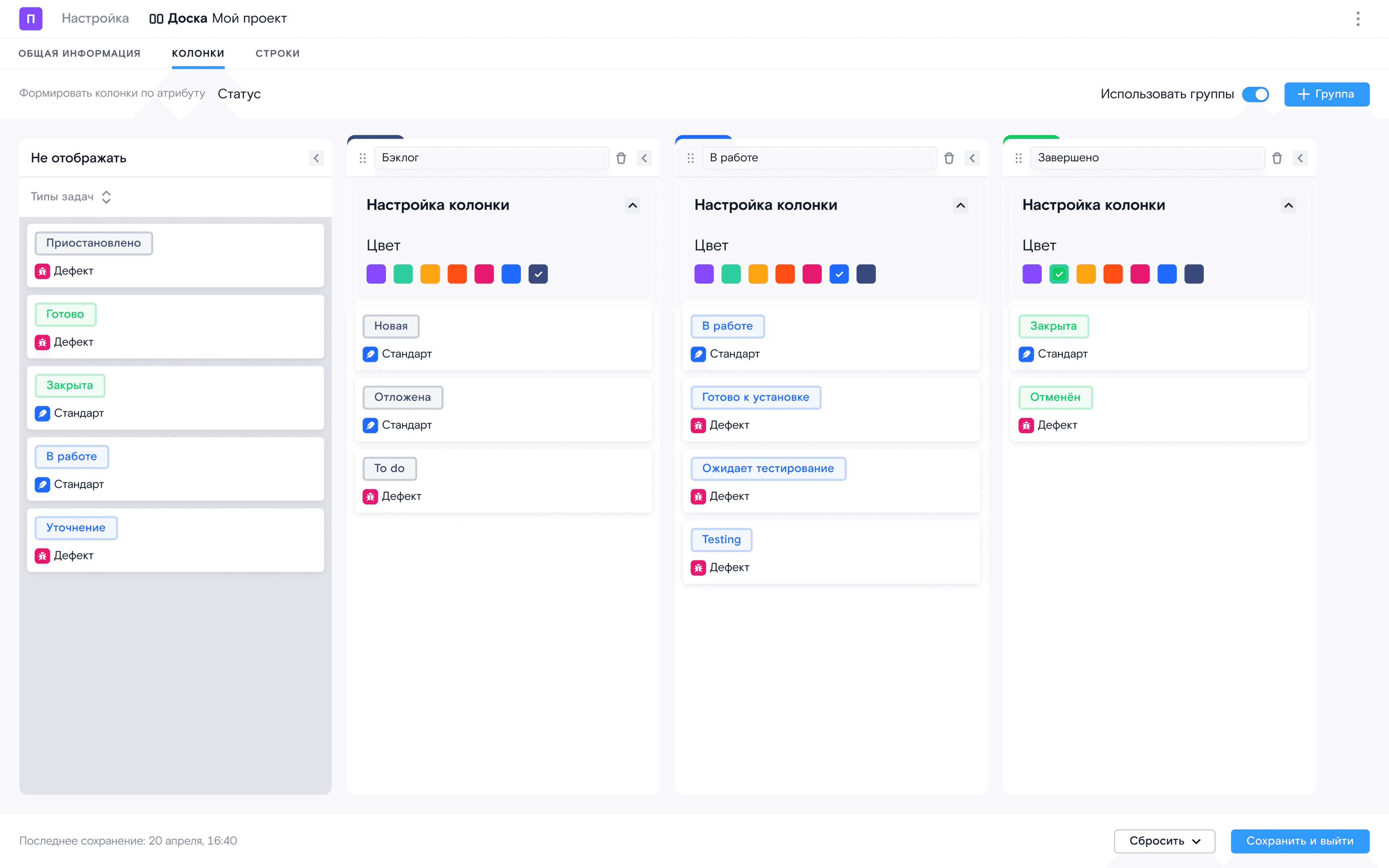Click Стандарт icon in В работе group column
1389x868 pixels.
698,354
